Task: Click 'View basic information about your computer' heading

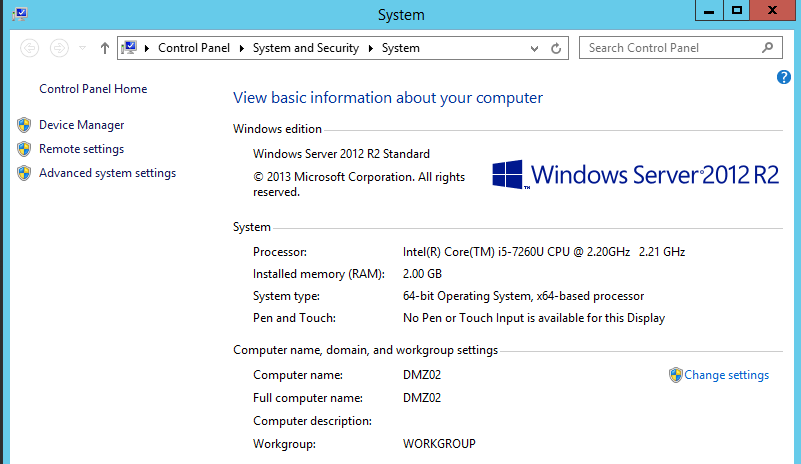Action: 388,98
